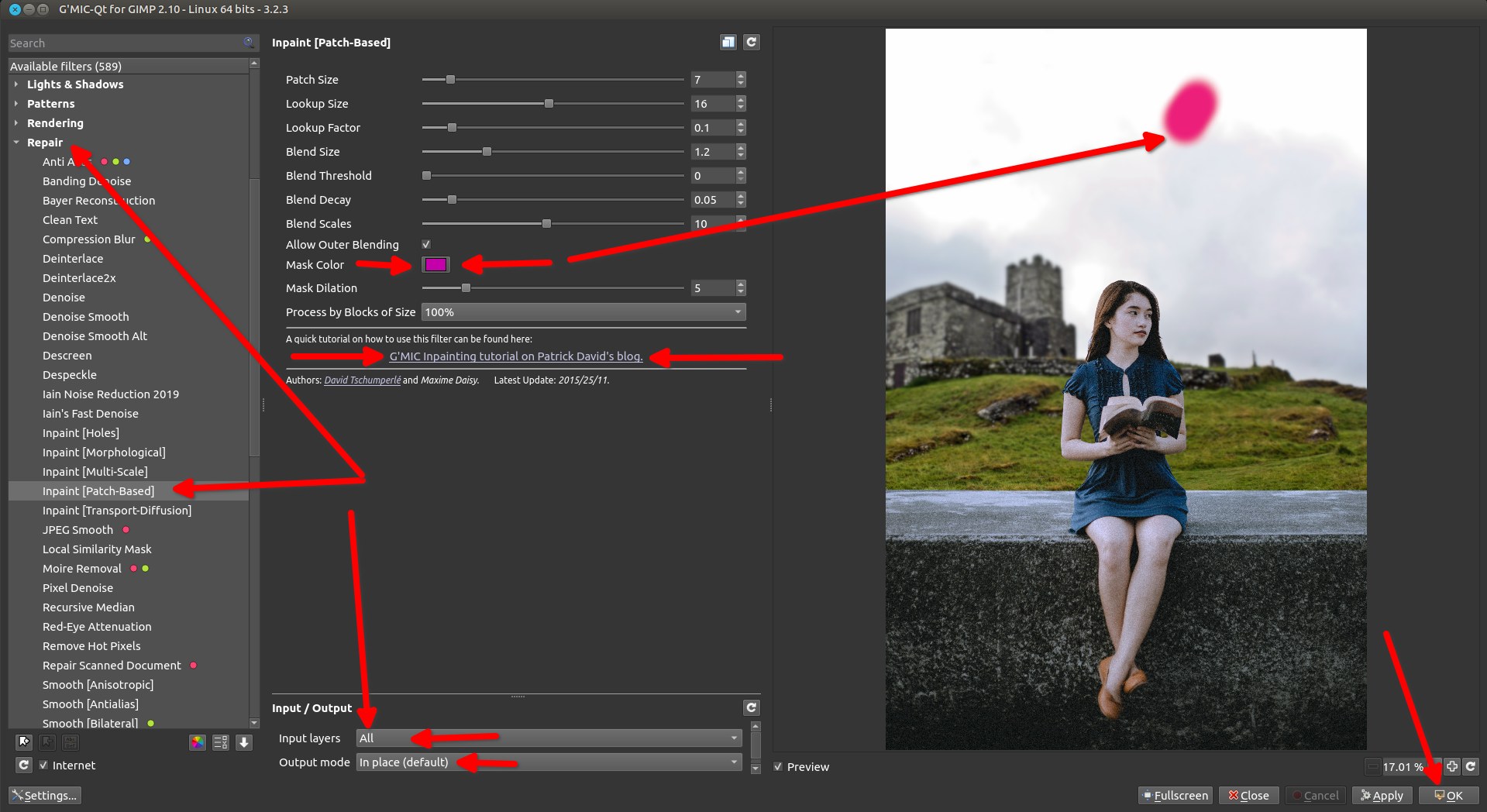The height and width of the screenshot is (812, 1487).
Task: Toggle the Internet checkbox
Action: tap(43, 765)
